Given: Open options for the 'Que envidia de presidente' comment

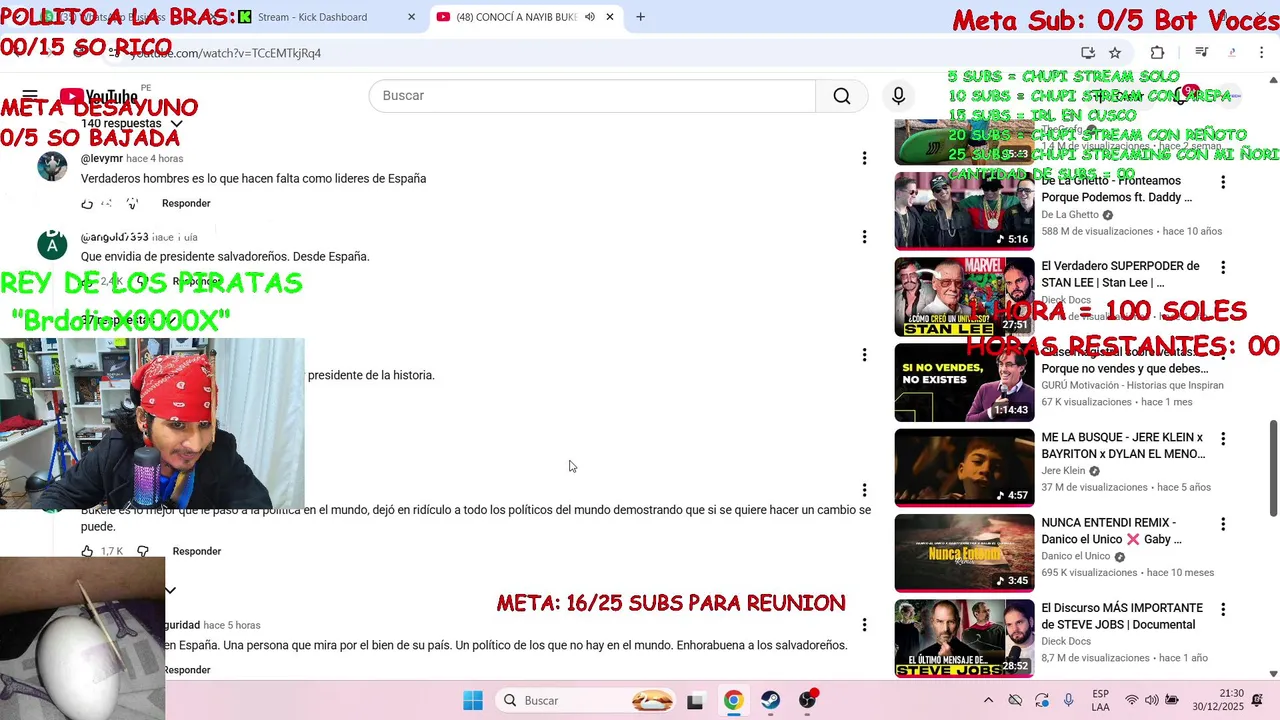Looking at the screenshot, I should pos(864,237).
